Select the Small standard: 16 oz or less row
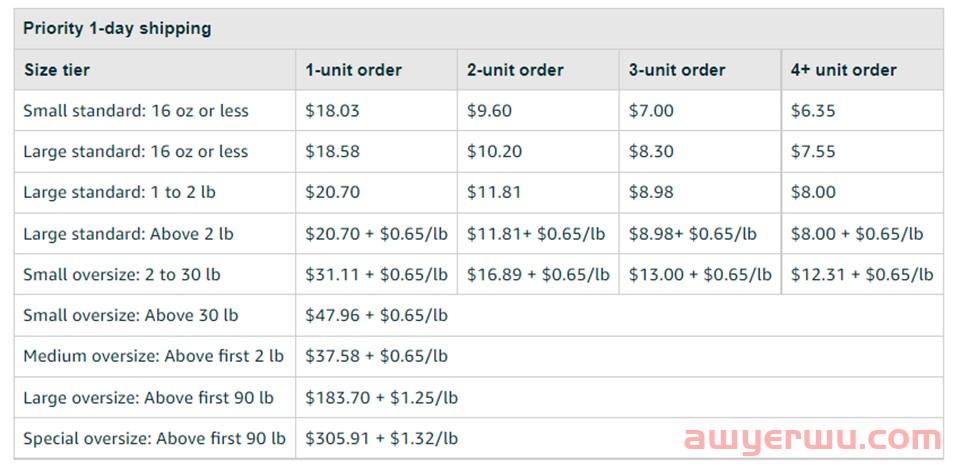960x469 pixels. (136, 111)
